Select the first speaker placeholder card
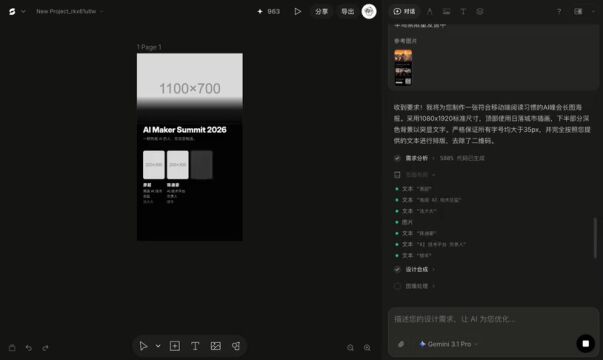 154,165
